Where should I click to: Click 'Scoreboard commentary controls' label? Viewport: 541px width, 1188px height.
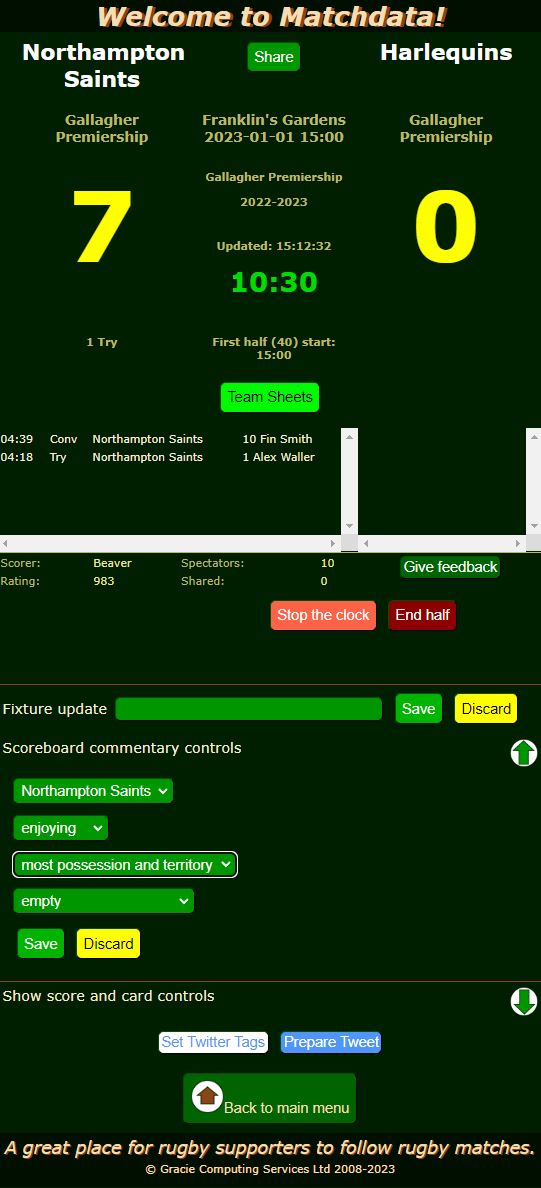(x=122, y=748)
